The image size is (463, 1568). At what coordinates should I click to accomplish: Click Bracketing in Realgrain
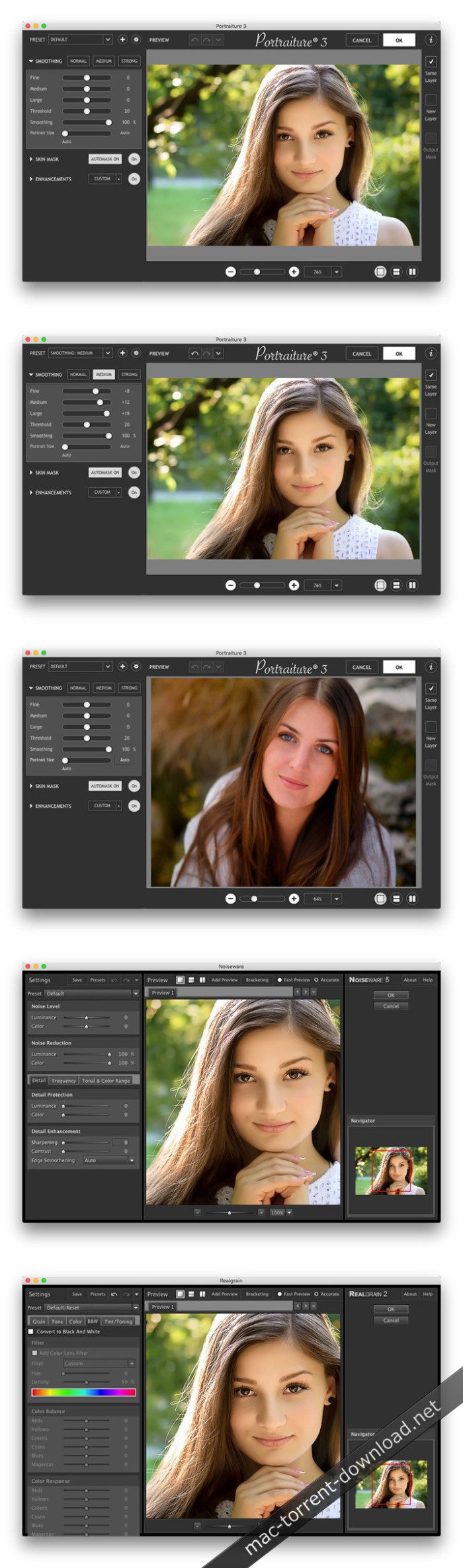click(x=257, y=1294)
